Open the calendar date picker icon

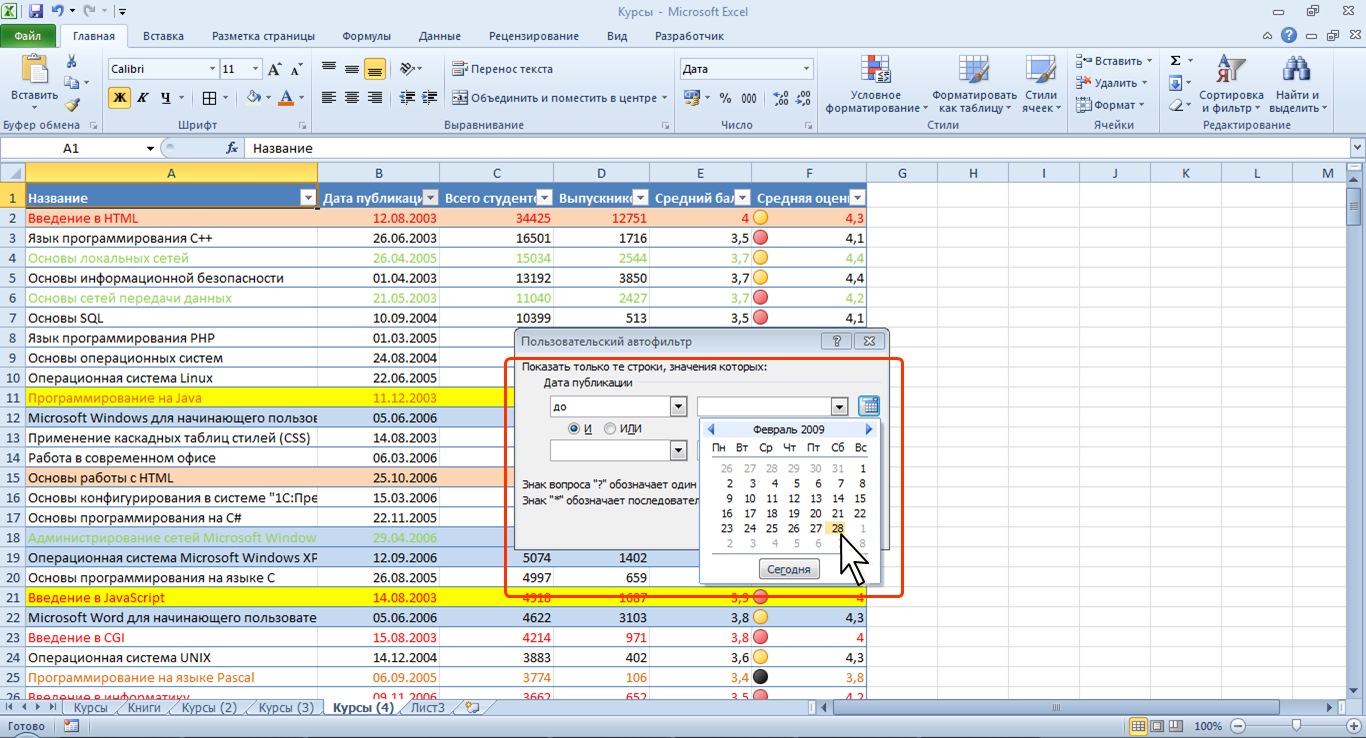(x=869, y=406)
